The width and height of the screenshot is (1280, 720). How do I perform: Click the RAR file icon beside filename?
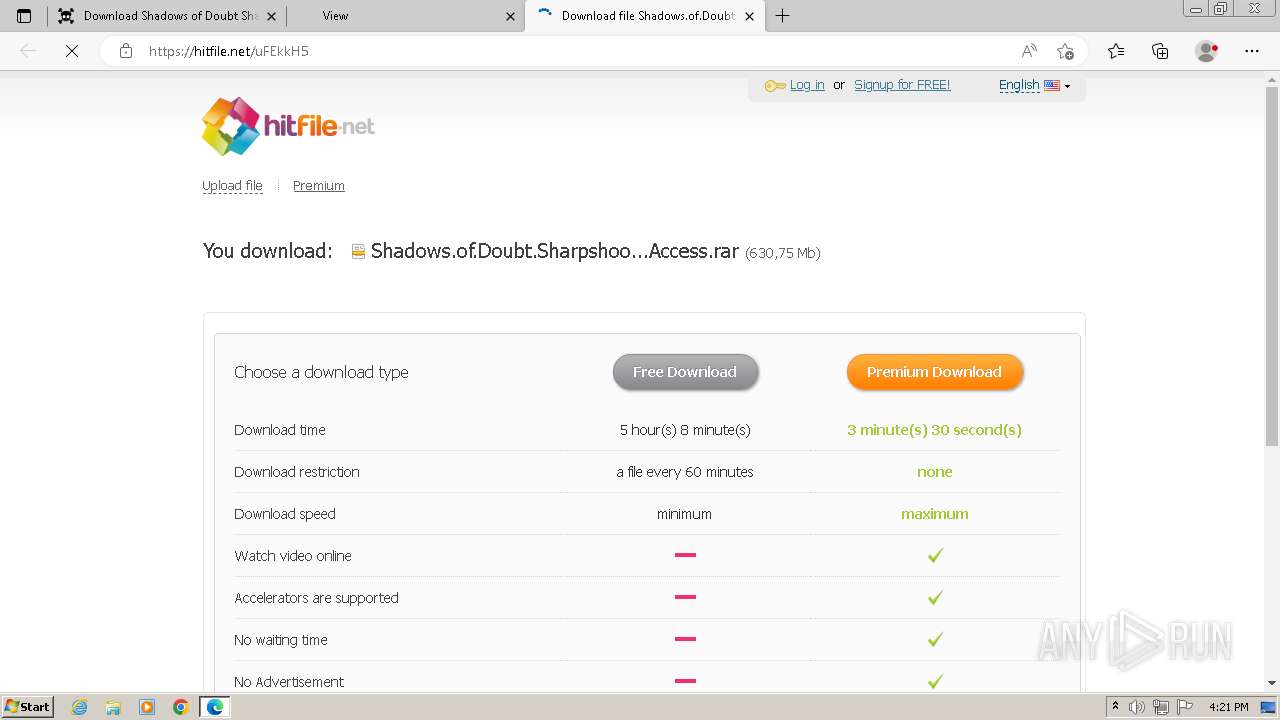point(358,252)
